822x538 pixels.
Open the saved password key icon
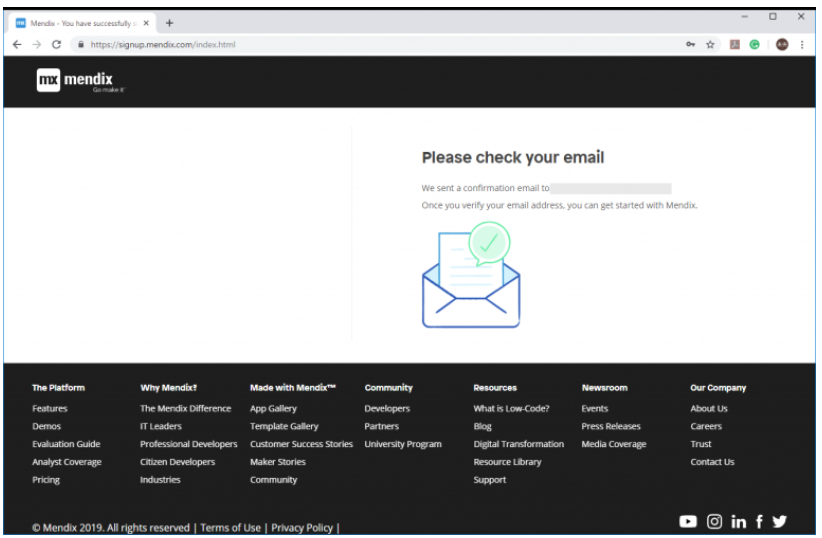click(690, 45)
